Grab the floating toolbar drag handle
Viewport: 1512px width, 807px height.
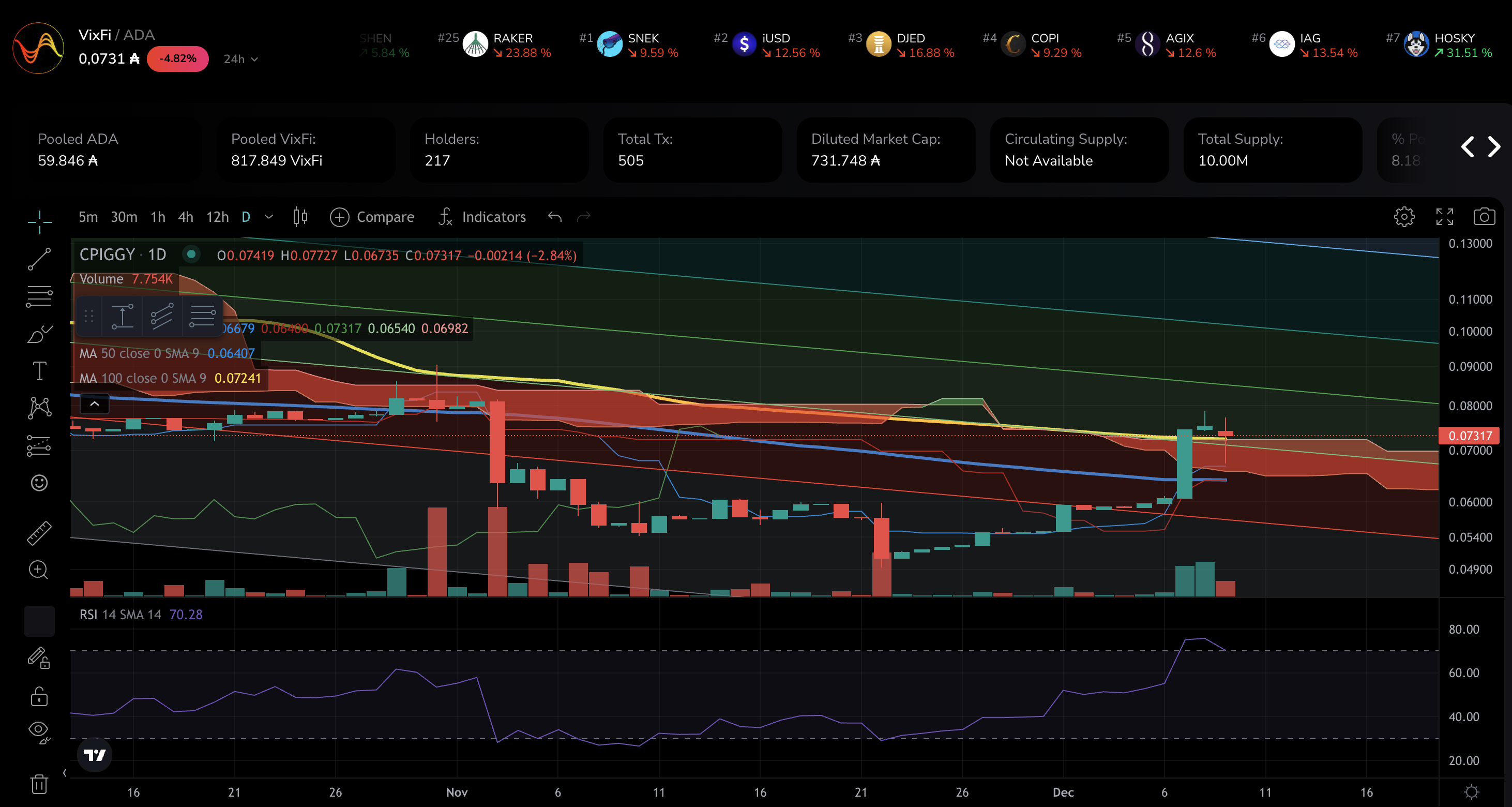coord(89,317)
